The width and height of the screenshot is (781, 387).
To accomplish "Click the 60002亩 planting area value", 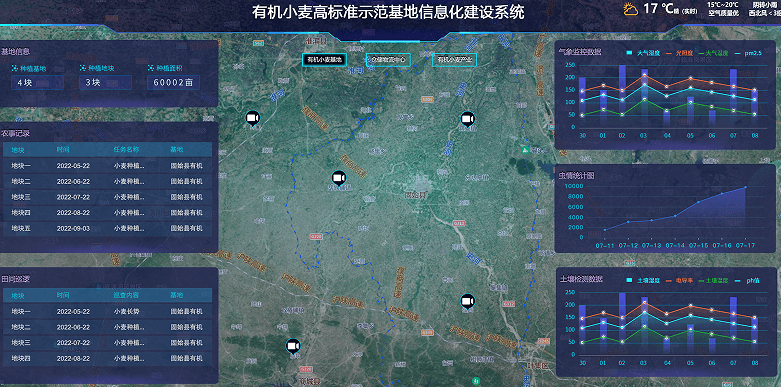I will point(173,83).
